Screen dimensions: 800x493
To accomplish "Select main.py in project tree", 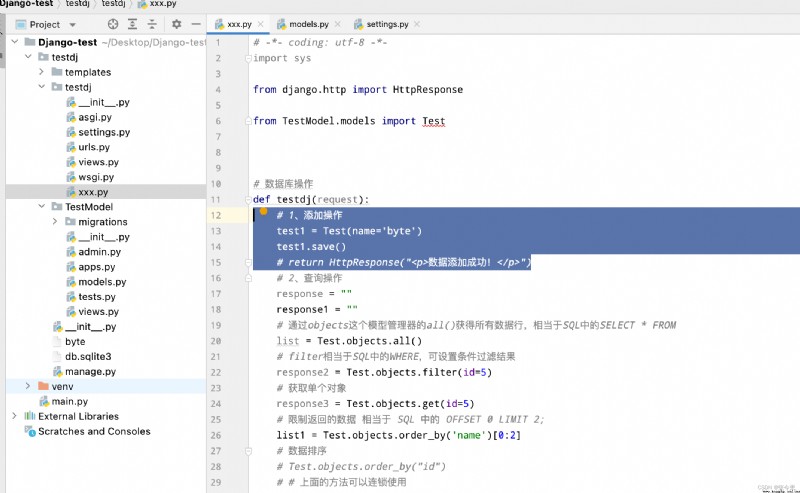I will tap(69, 401).
